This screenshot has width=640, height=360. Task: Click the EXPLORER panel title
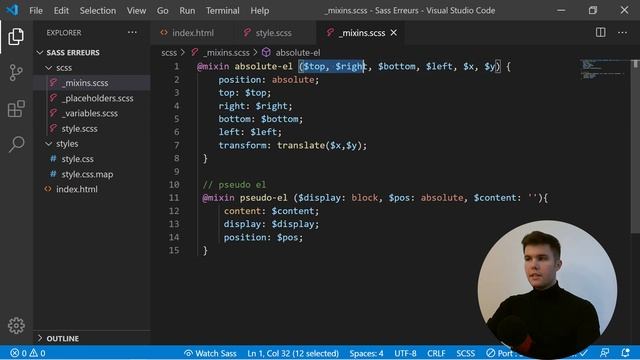click(x=64, y=33)
